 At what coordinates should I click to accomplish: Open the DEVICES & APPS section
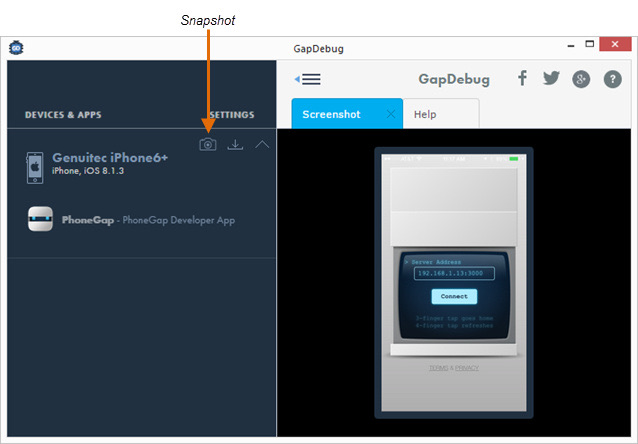click(x=63, y=115)
